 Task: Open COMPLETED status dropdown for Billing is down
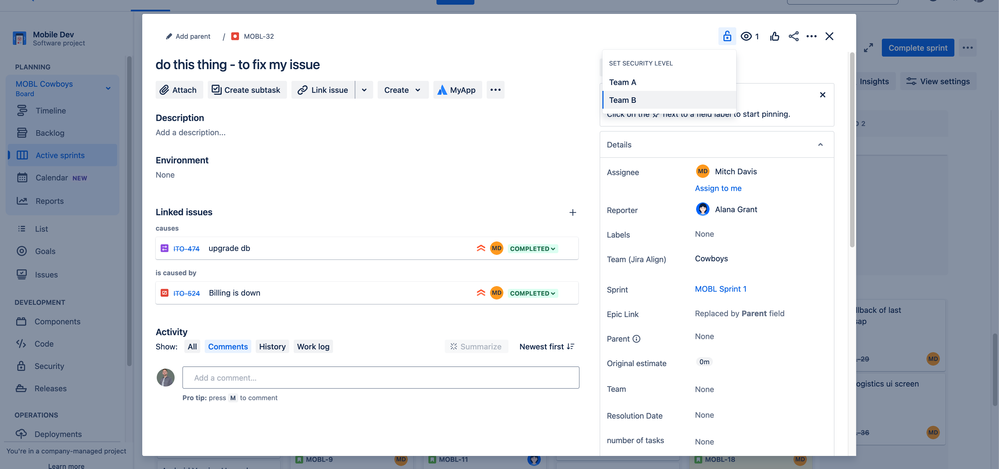[533, 293]
